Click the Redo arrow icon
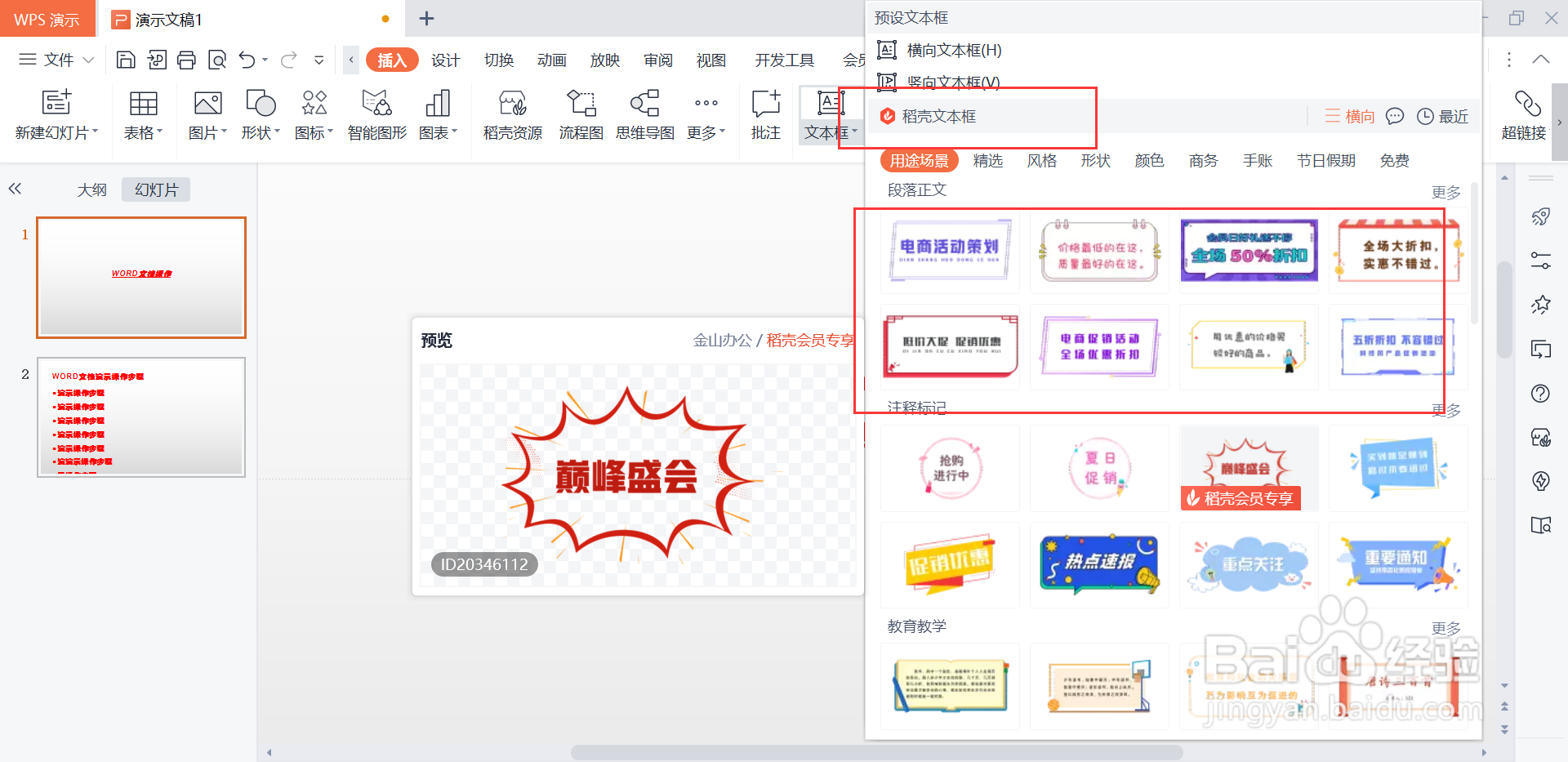 pos(288,60)
